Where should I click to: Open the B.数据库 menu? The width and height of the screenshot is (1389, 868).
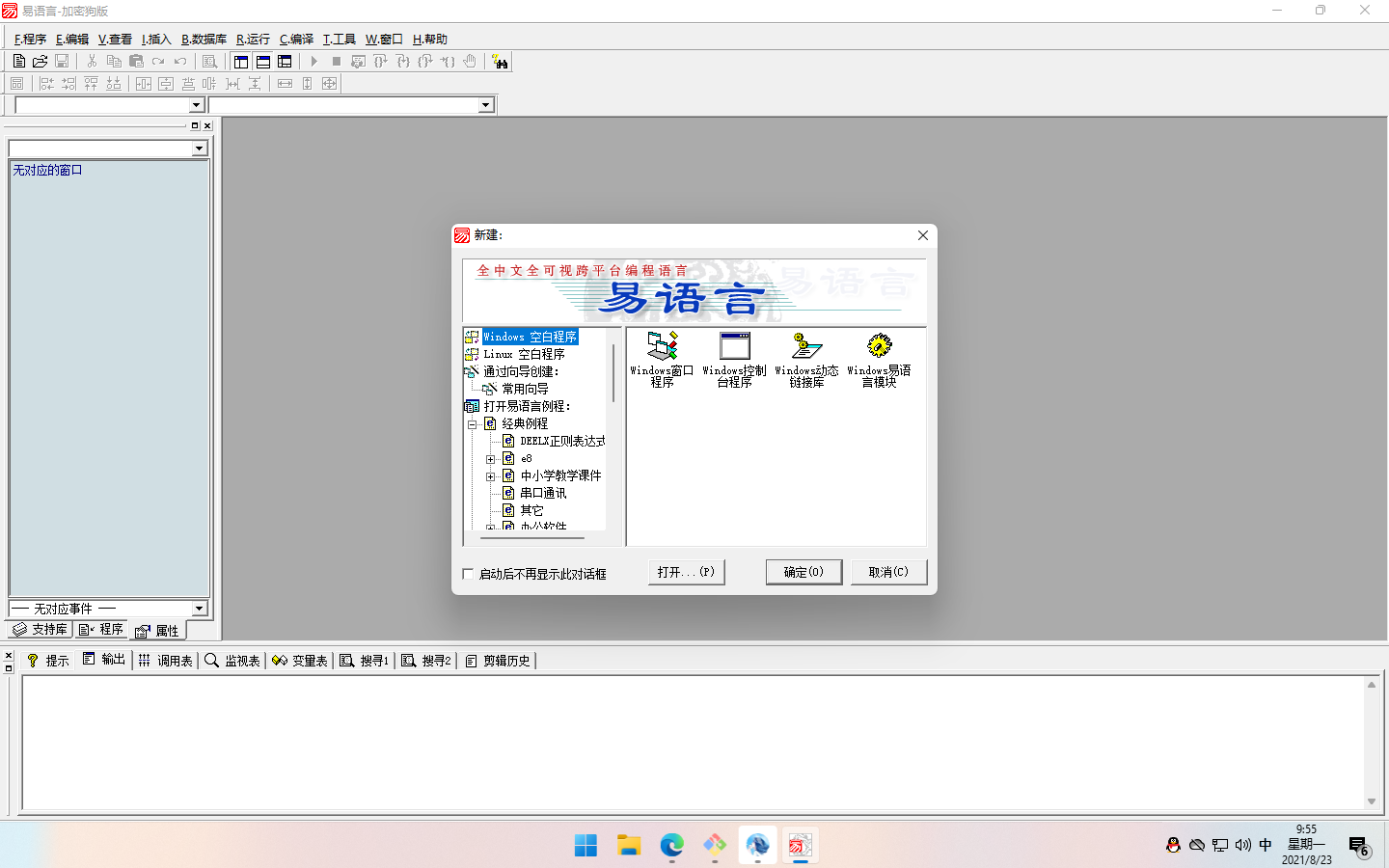pyautogui.click(x=204, y=40)
